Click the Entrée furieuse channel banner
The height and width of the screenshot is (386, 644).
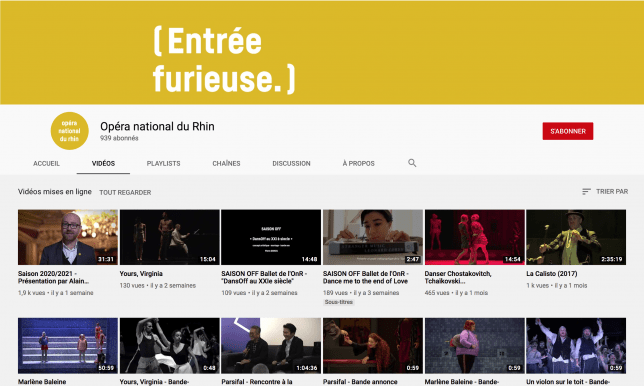pyautogui.click(x=322, y=53)
